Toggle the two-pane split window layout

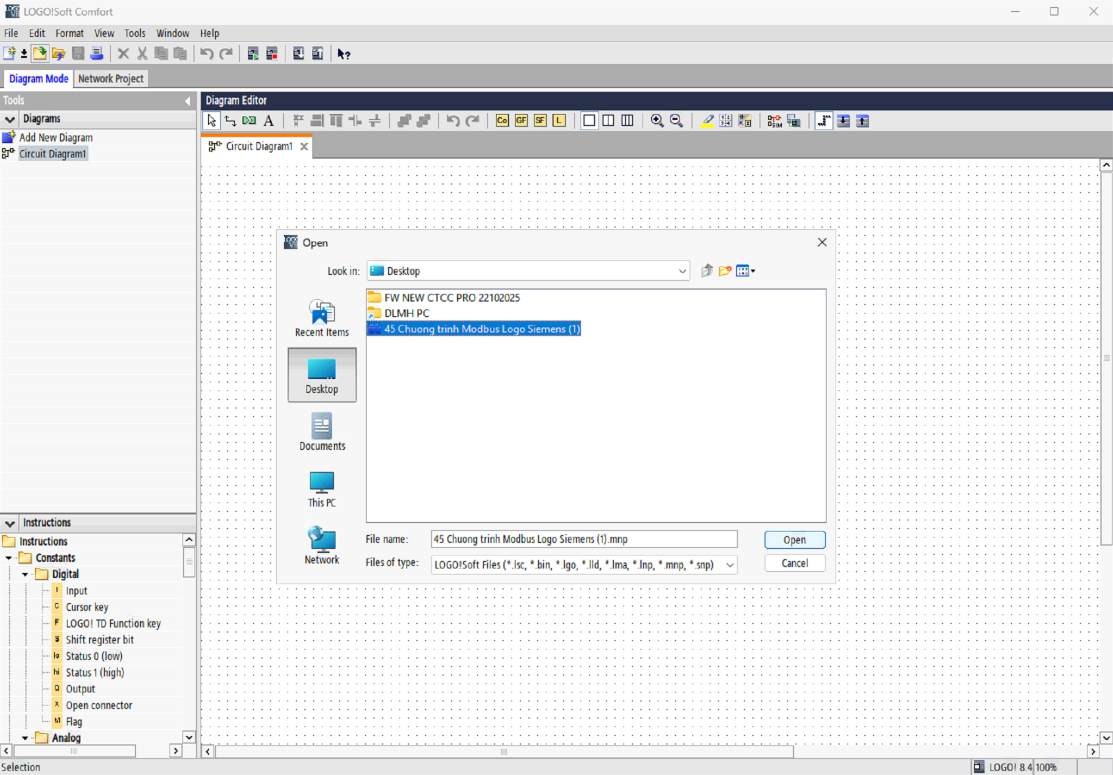click(608, 121)
